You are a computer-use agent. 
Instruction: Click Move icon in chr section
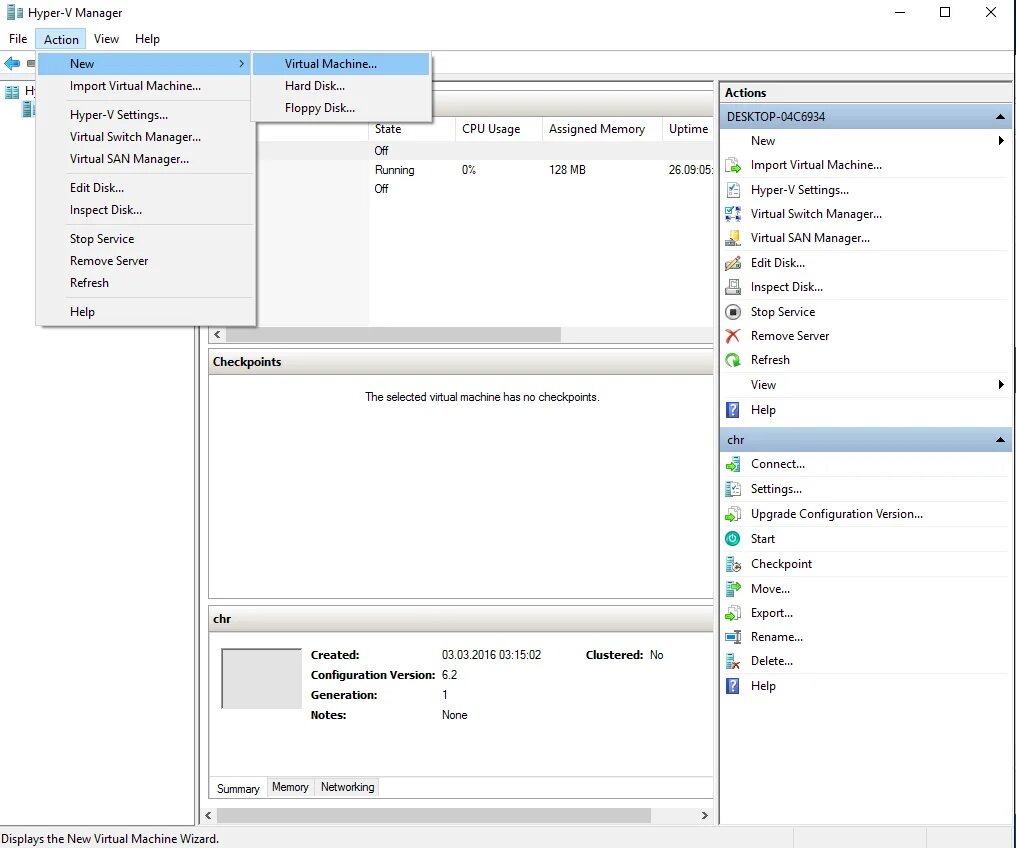(733, 589)
